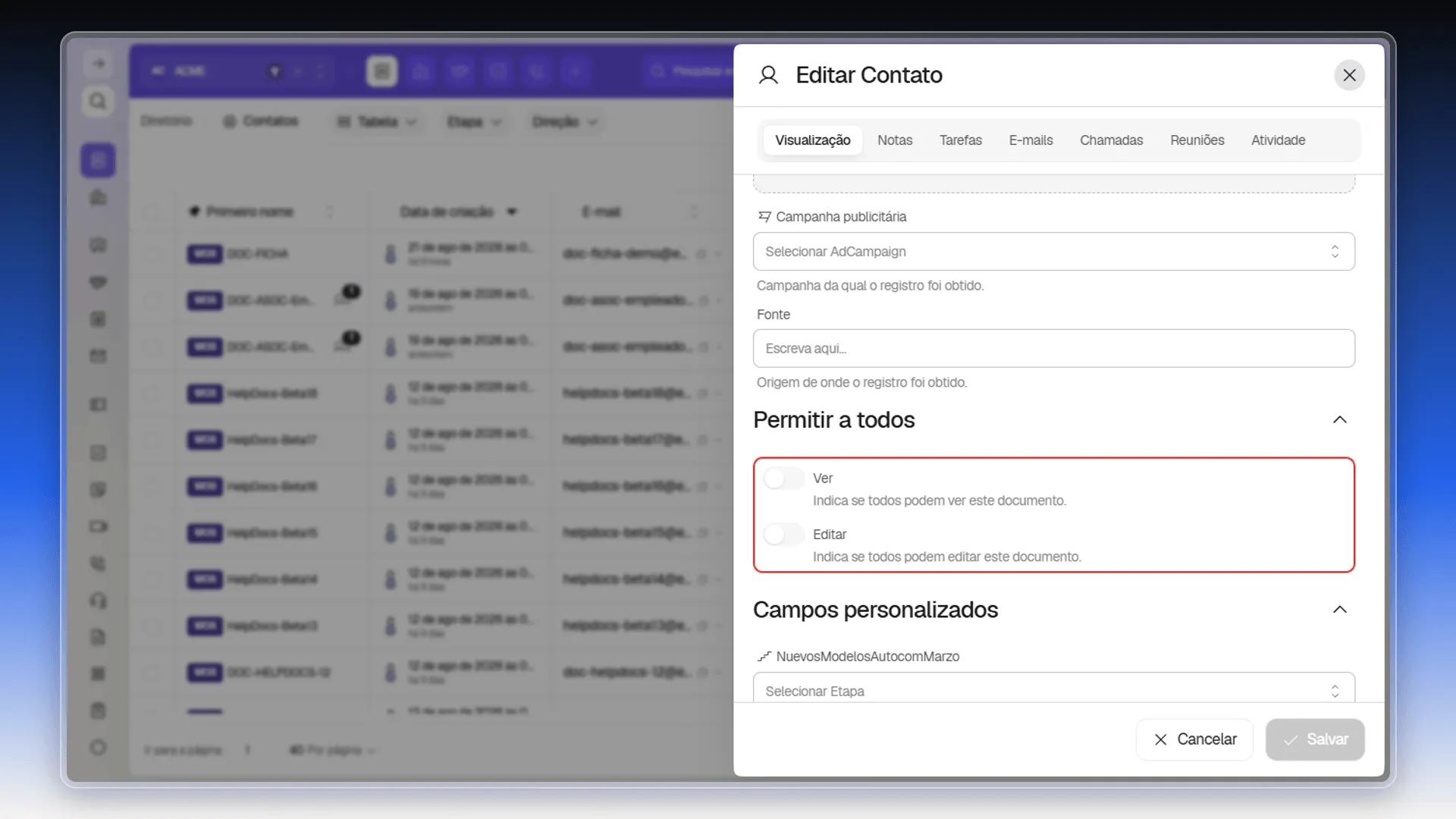Image resolution: width=1456 pixels, height=819 pixels.
Task: Open the Selecionar Etapa dropdown
Action: click(1053, 689)
